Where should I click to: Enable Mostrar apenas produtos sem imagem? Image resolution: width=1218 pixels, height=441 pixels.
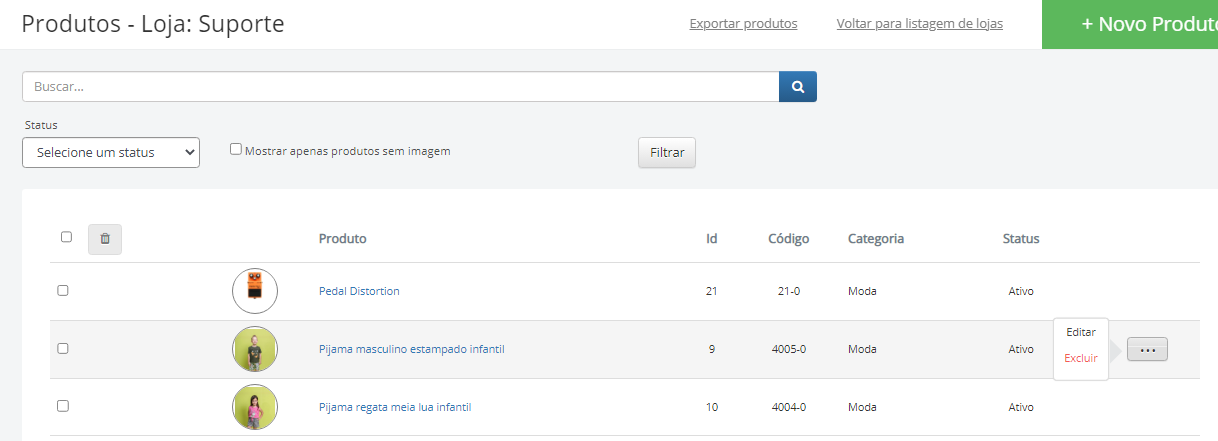tap(236, 149)
